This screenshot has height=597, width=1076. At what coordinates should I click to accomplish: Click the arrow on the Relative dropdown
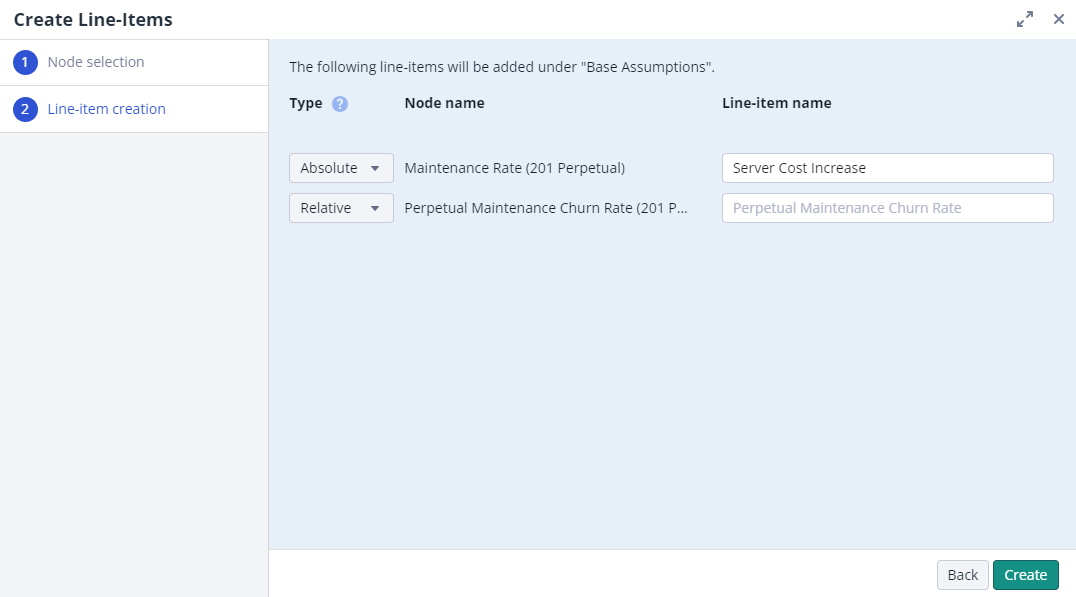point(375,208)
